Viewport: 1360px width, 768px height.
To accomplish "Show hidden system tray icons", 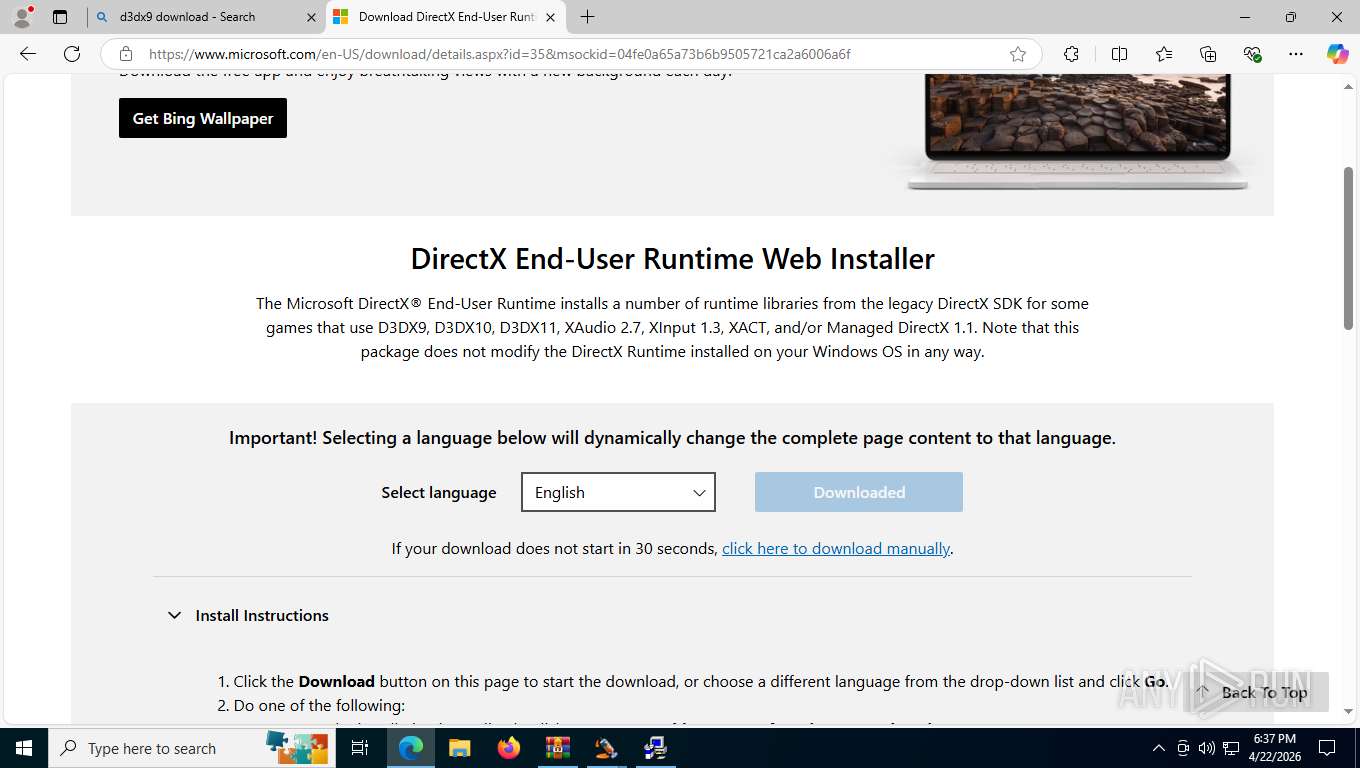I will point(1159,748).
